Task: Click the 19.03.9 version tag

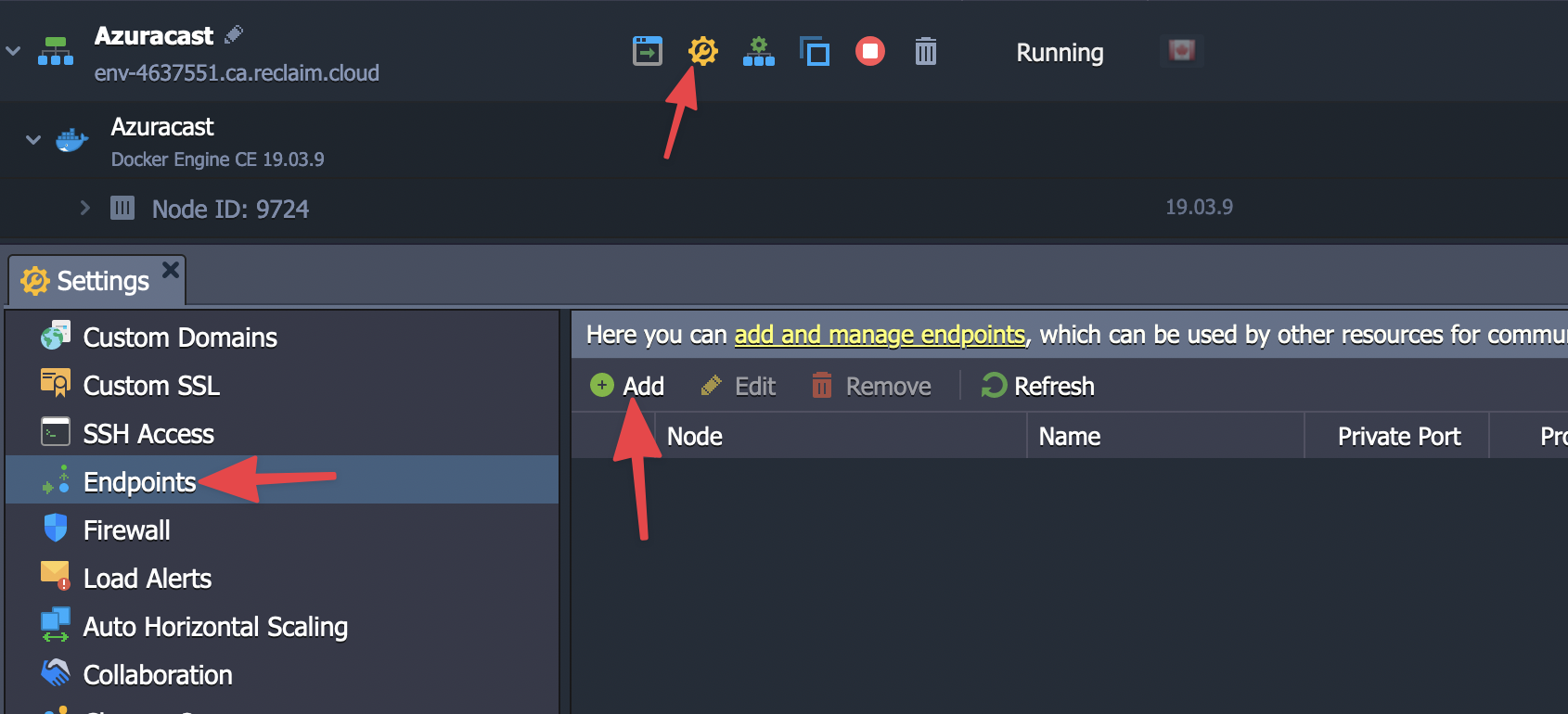Action: point(1199,207)
